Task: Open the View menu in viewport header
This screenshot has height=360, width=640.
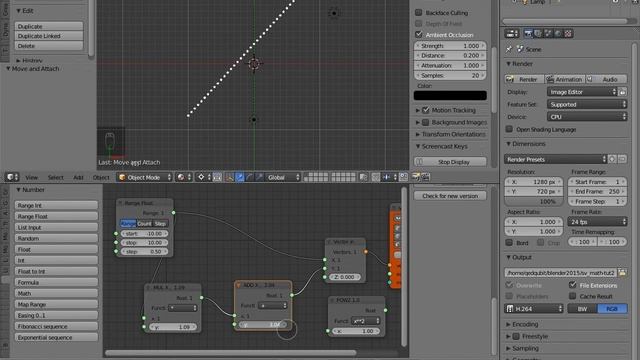Action: pos(31,177)
